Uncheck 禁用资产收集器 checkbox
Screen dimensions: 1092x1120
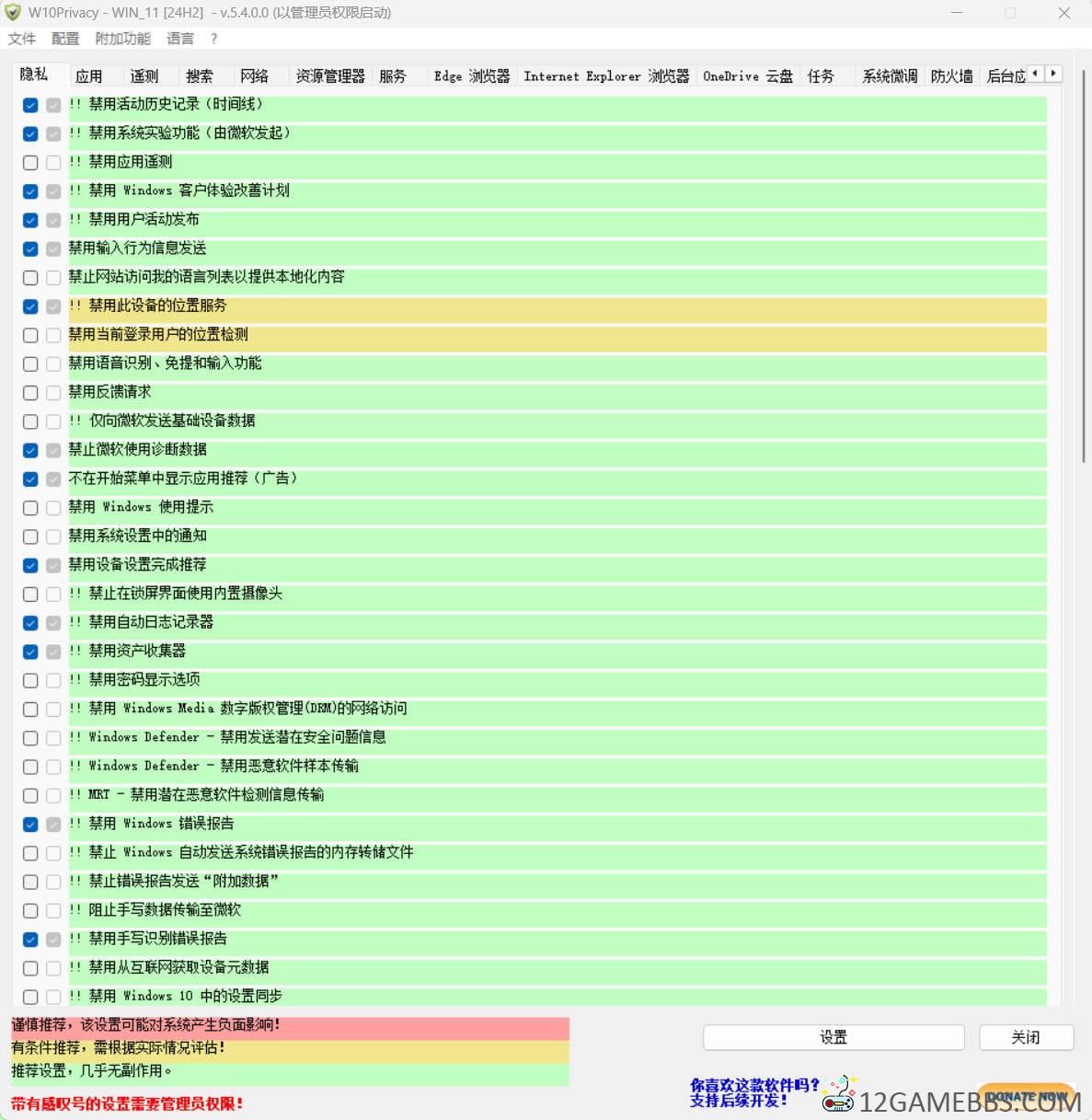click(x=30, y=652)
